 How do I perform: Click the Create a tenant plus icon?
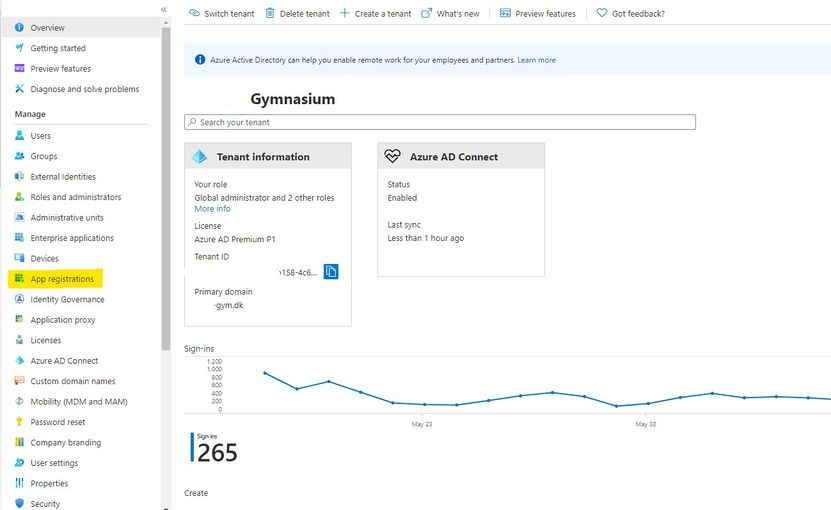[345, 14]
